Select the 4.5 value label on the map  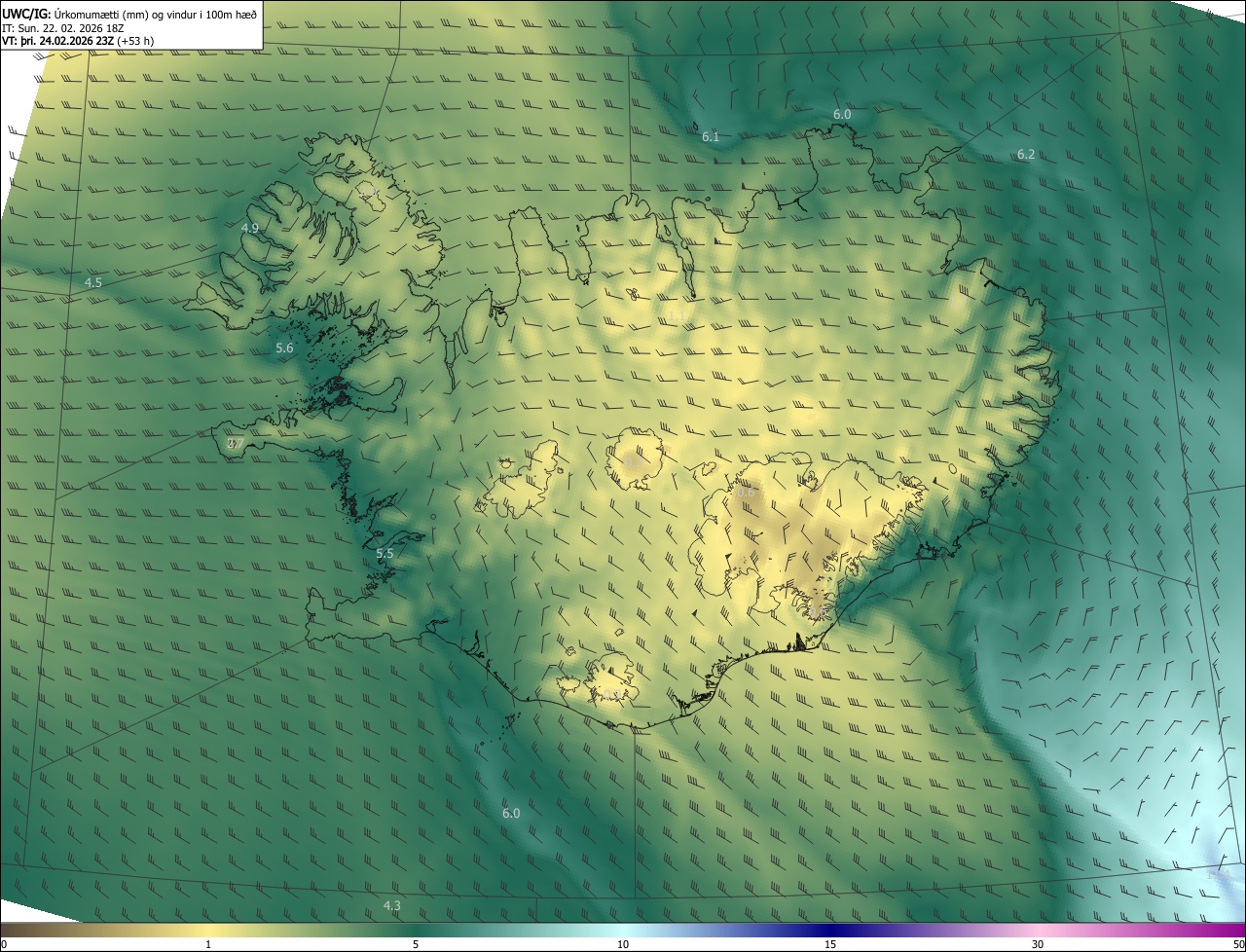(x=92, y=283)
